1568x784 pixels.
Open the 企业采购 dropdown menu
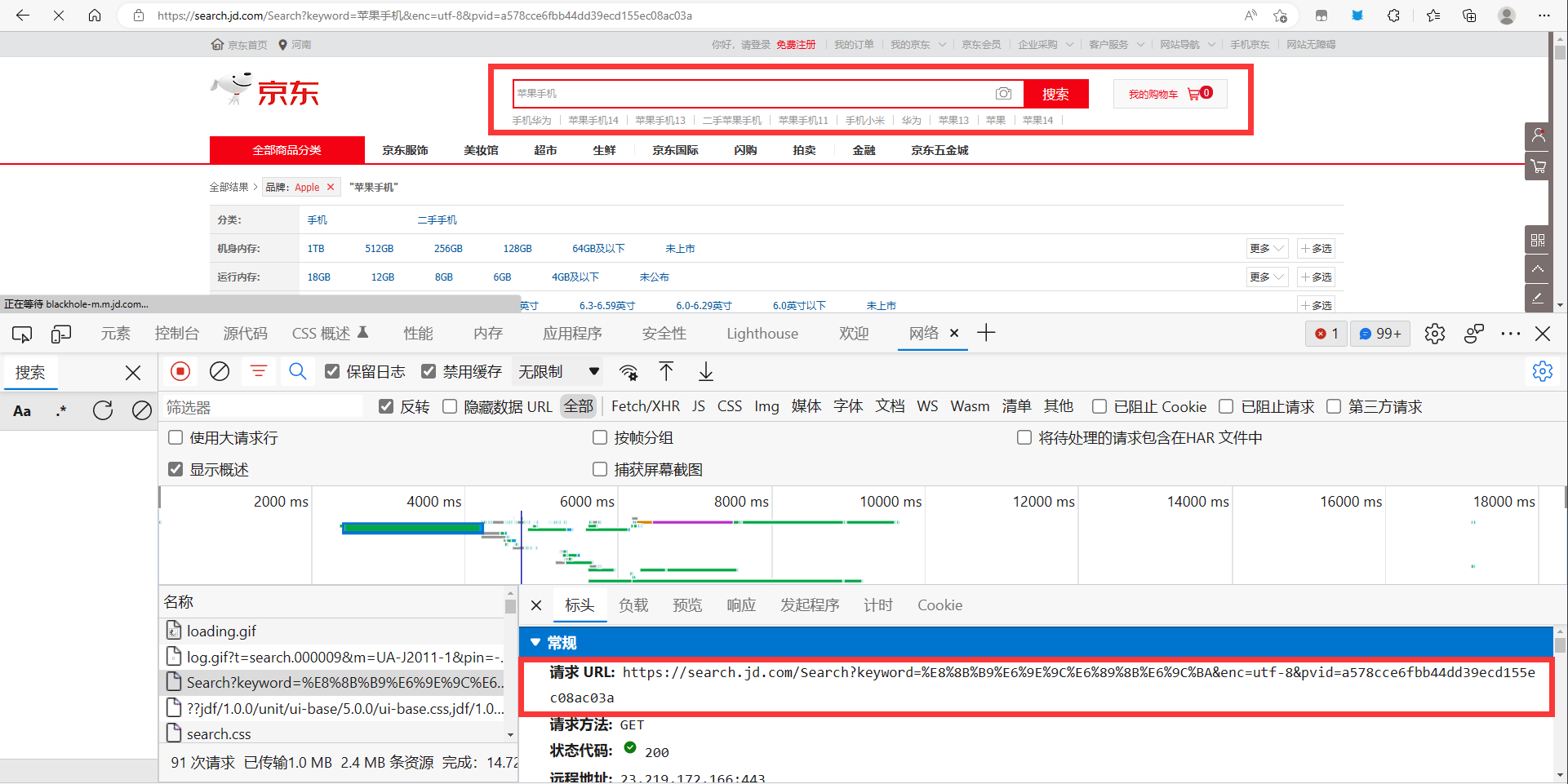point(1045,45)
